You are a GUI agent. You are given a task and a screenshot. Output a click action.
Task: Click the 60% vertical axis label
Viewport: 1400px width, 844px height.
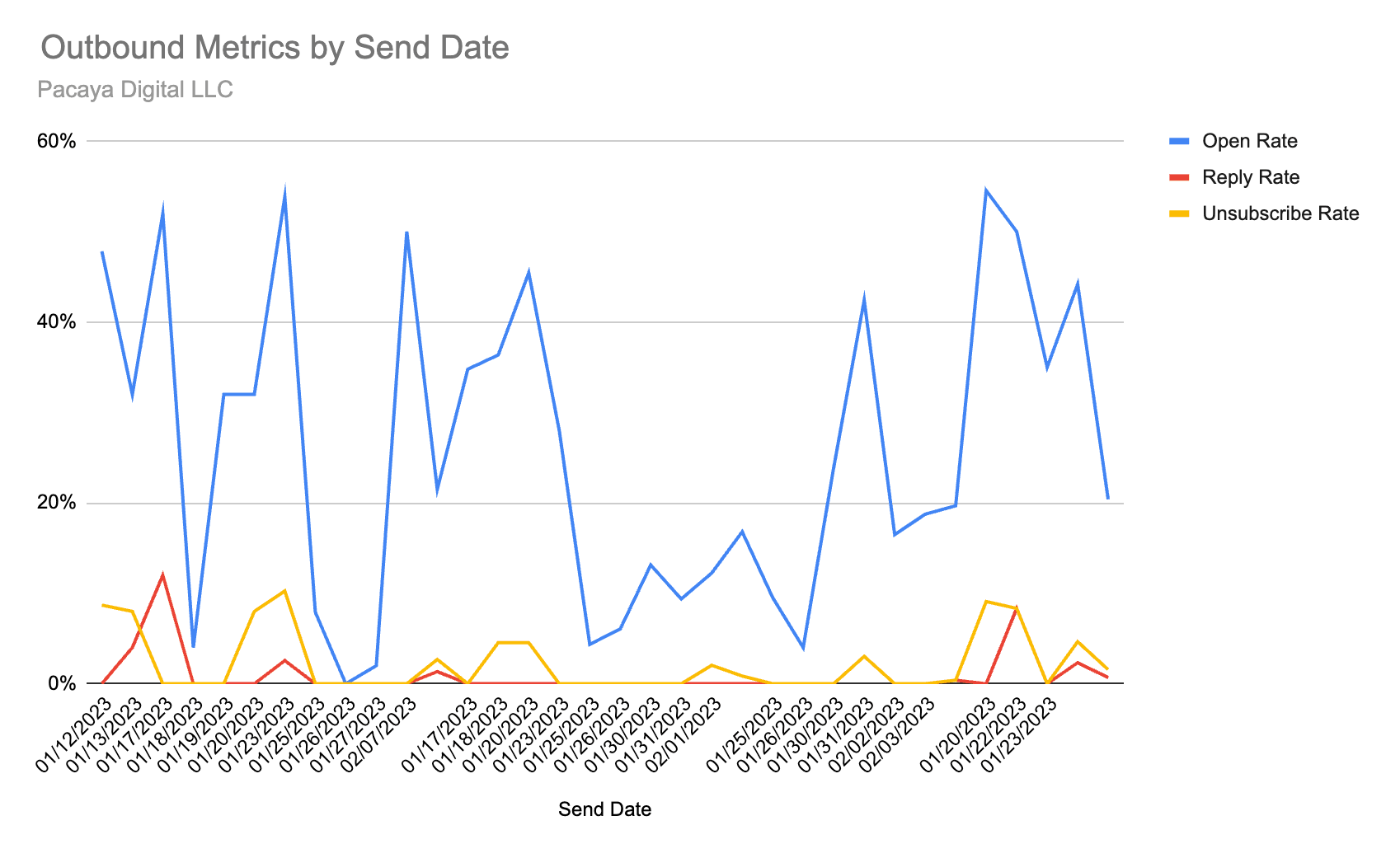[x=57, y=141]
